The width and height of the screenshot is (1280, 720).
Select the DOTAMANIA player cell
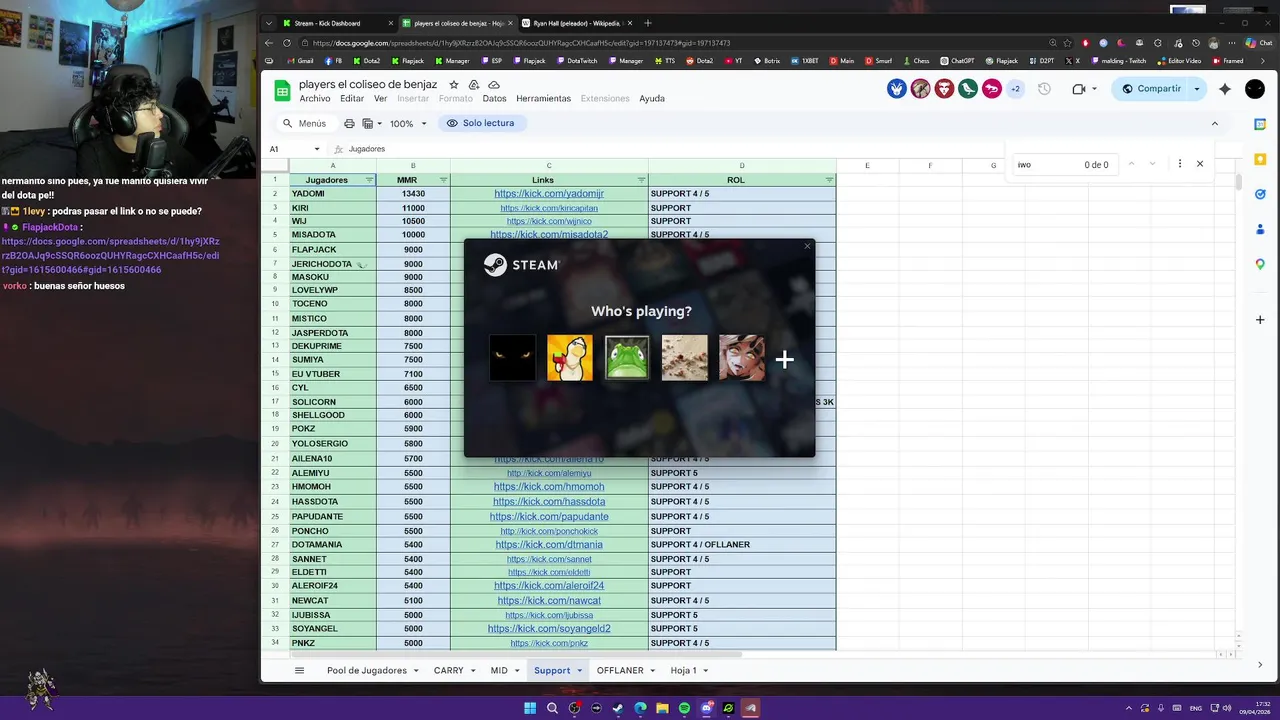click(333, 545)
